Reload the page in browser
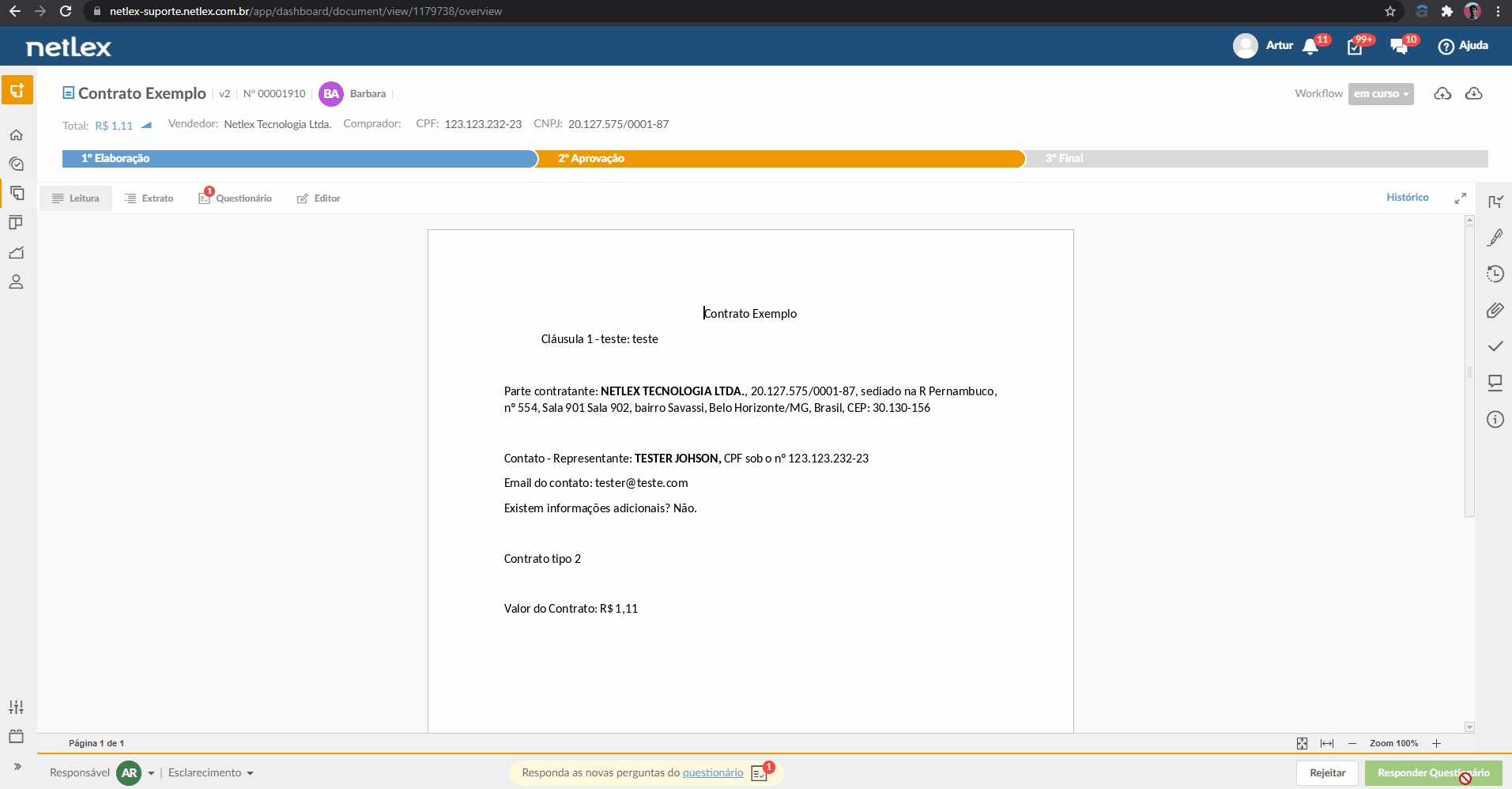1512x789 pixels. click(66, 11)
